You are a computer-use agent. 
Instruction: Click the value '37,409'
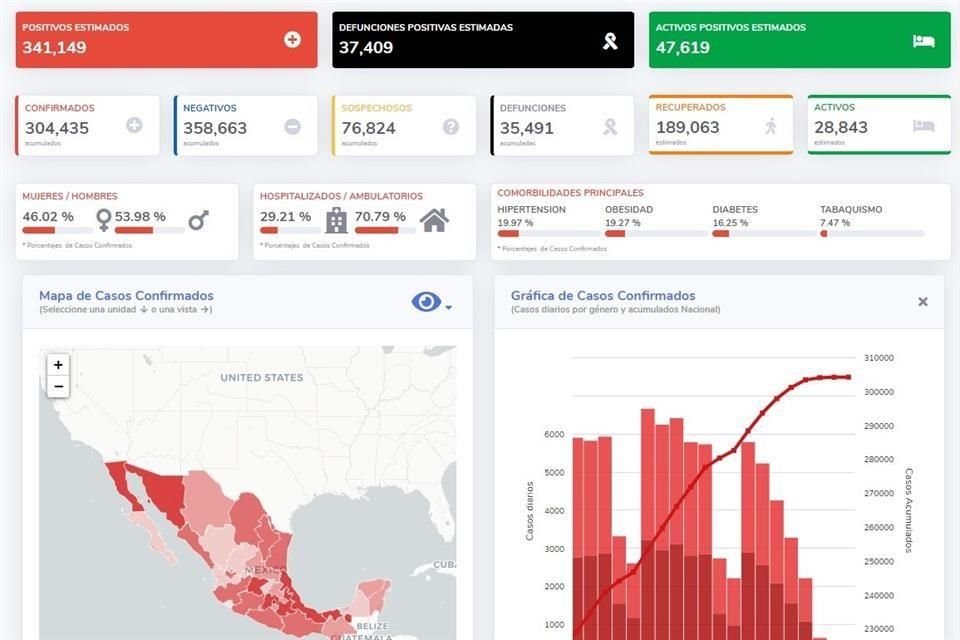click(366, 47)
